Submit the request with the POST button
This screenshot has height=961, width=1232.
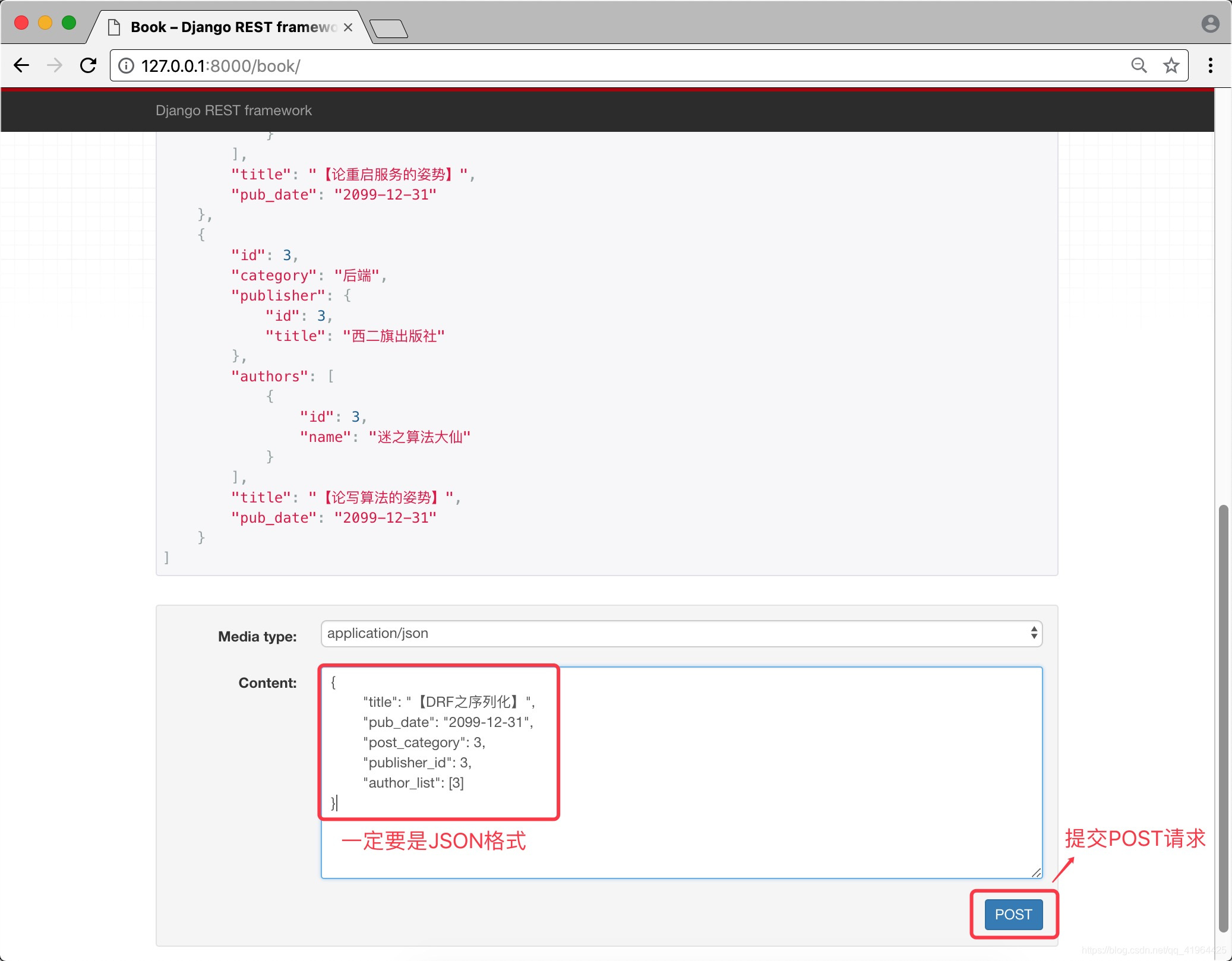pyautogui.click(x=1013, y=915)
